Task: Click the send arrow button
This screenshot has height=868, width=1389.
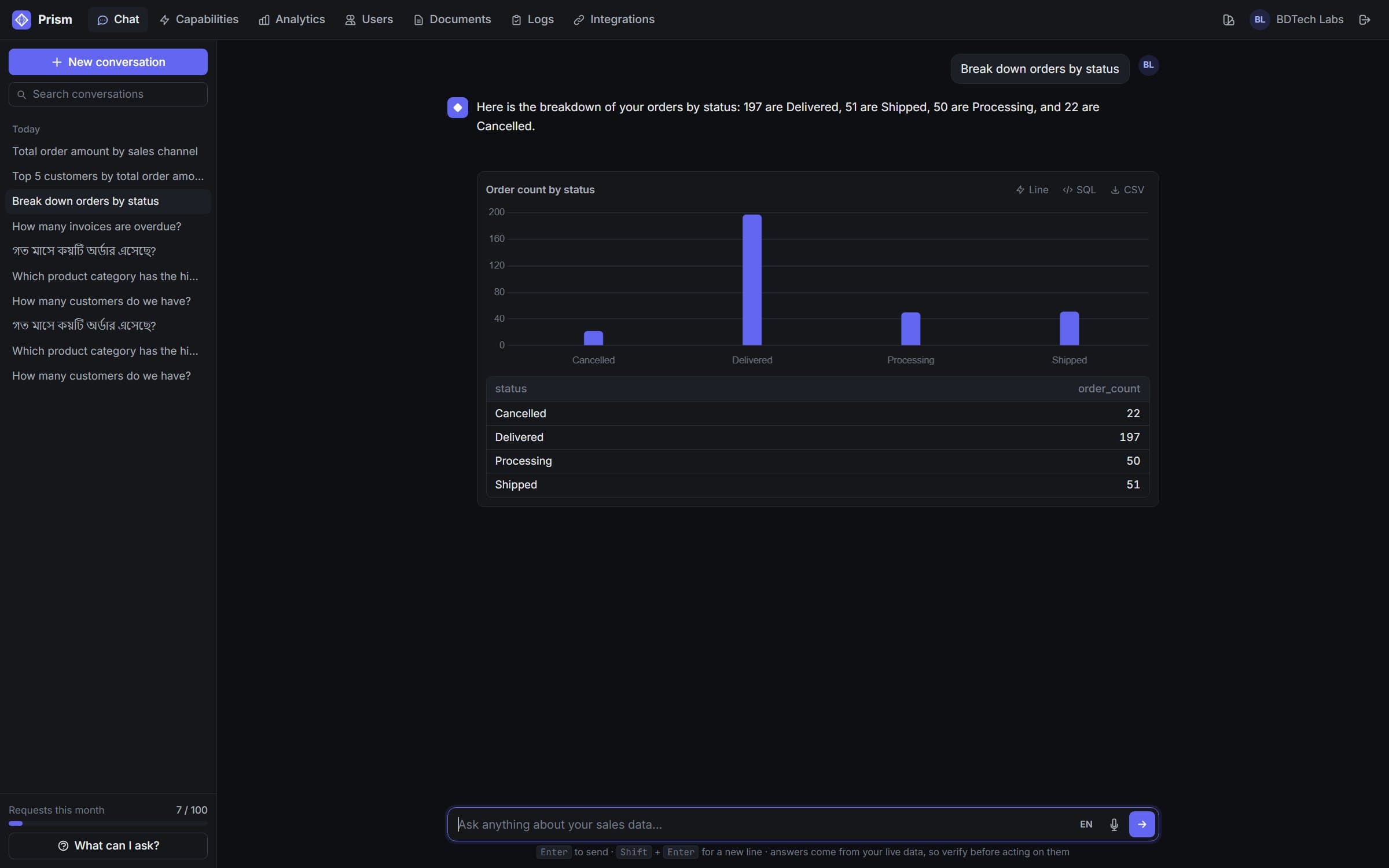Action: coord(1142,825)
